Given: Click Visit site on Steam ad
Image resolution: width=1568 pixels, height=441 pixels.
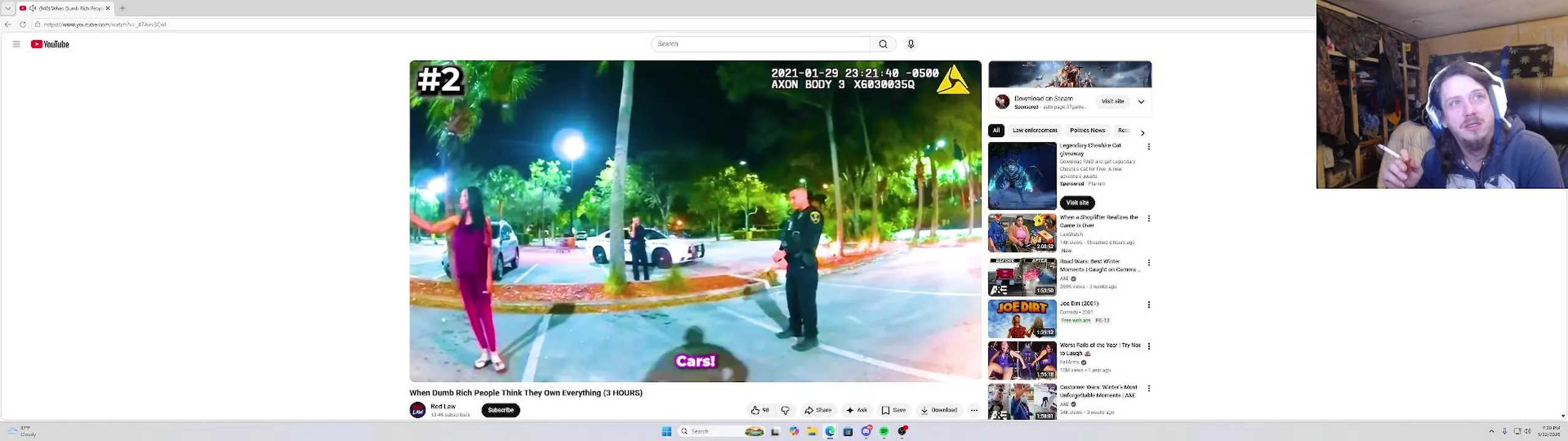Looking at the screenshot, I should pyautogui.click(x=1113, y=102).
